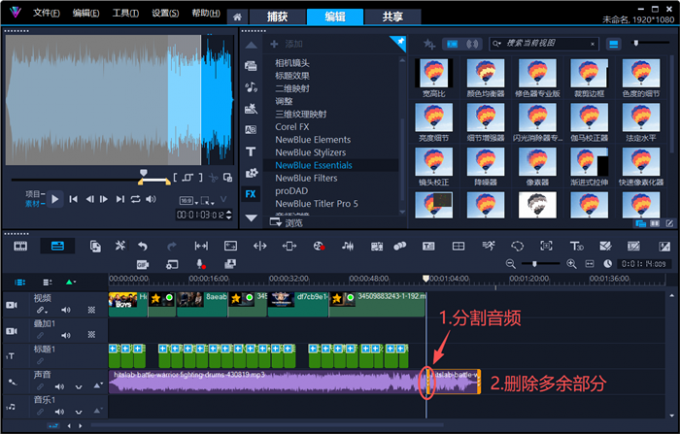Select the proDAD filter category

(x=291, y=191)
